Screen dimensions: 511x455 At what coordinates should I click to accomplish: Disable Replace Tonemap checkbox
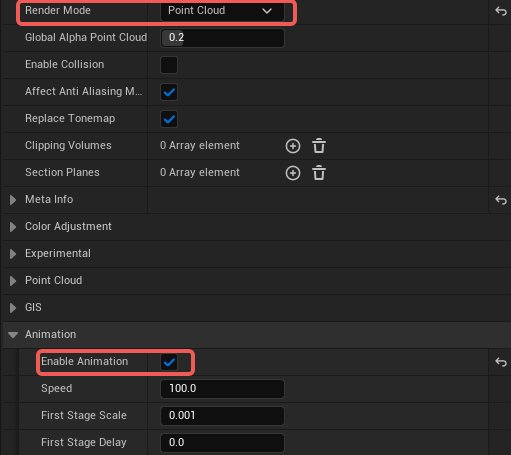click(x=169, y=119)
